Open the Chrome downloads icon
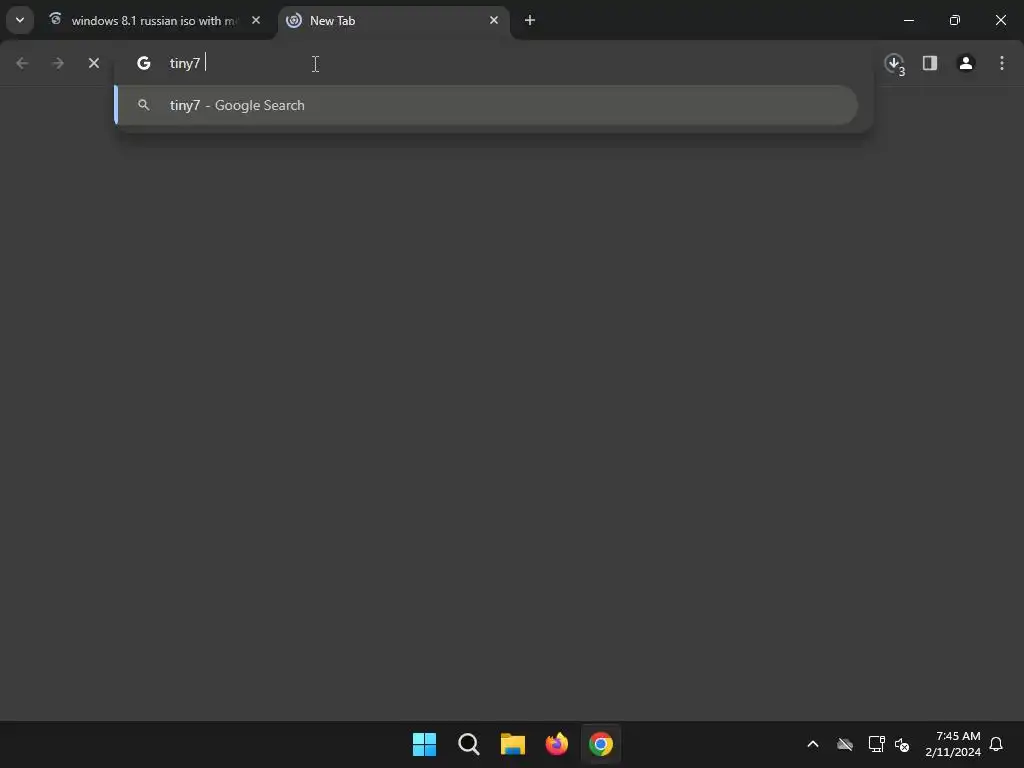This screenshot has height=768, width=1024. click(x=894, y=63)
